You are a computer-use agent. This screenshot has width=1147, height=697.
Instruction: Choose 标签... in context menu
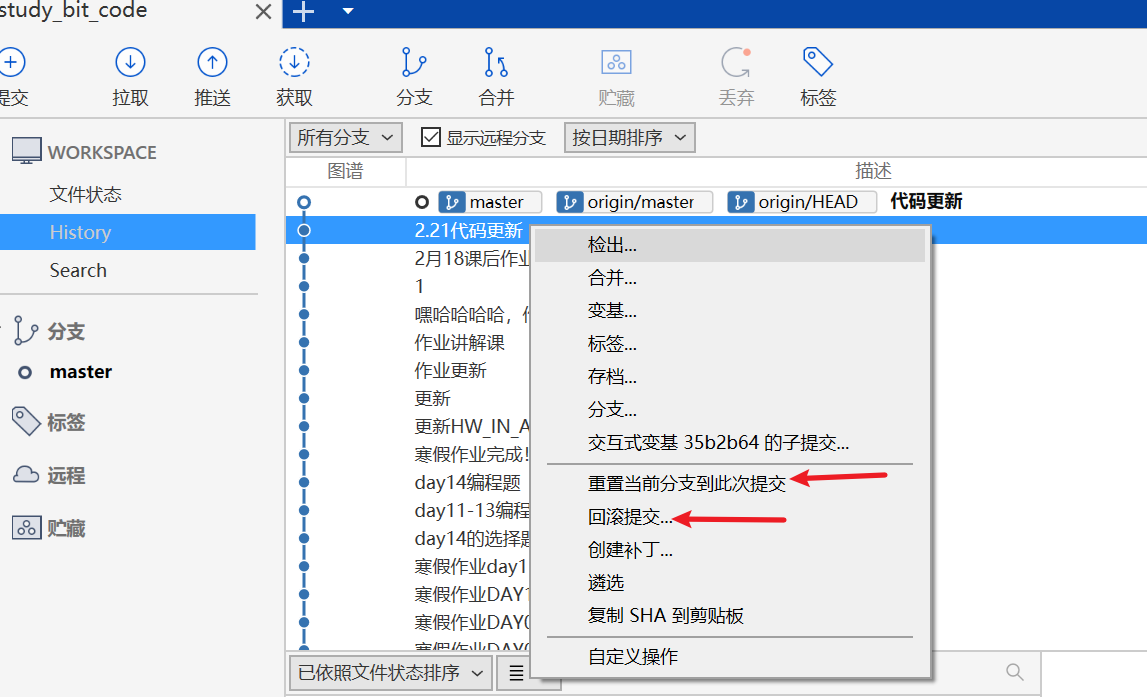[730, 344]
